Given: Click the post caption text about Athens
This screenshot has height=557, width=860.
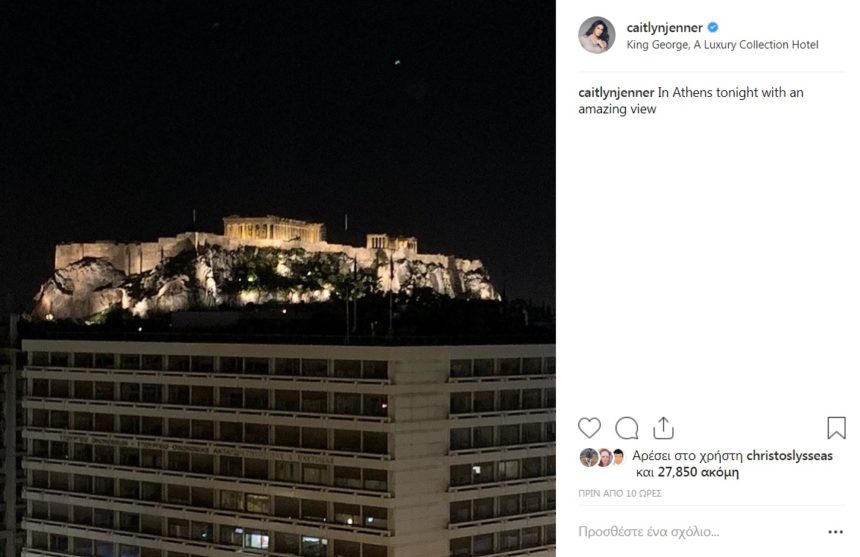Looking at the screenshot, I should (x=691, y=101).
